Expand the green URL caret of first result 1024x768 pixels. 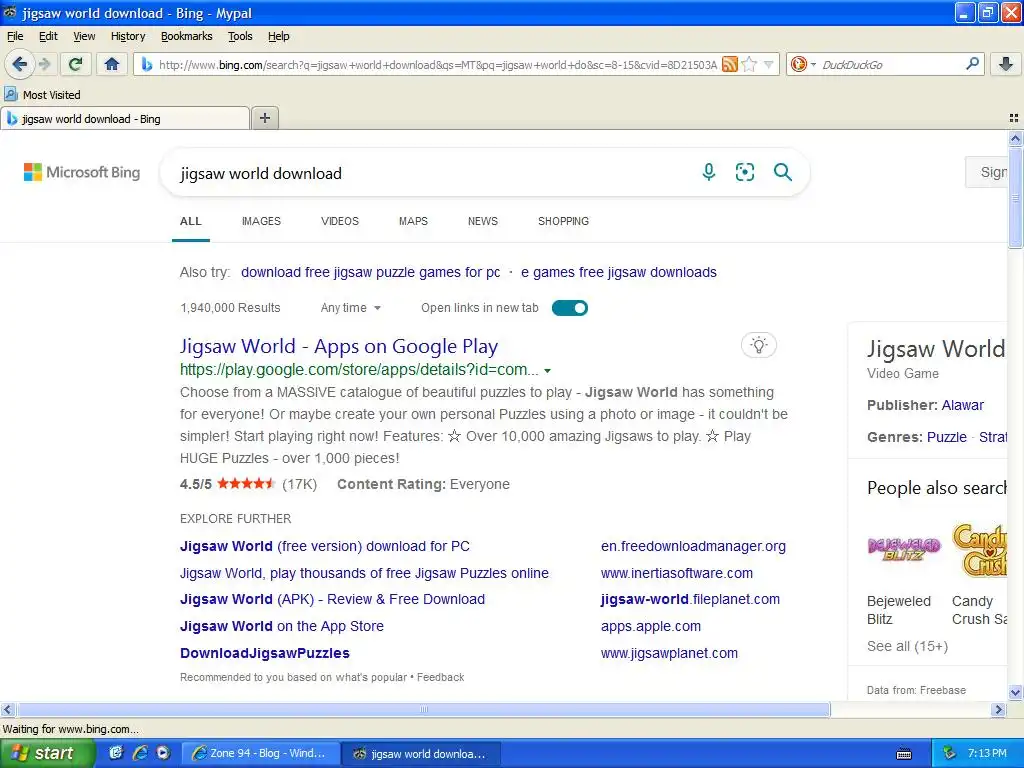click(x=547, y=370)
